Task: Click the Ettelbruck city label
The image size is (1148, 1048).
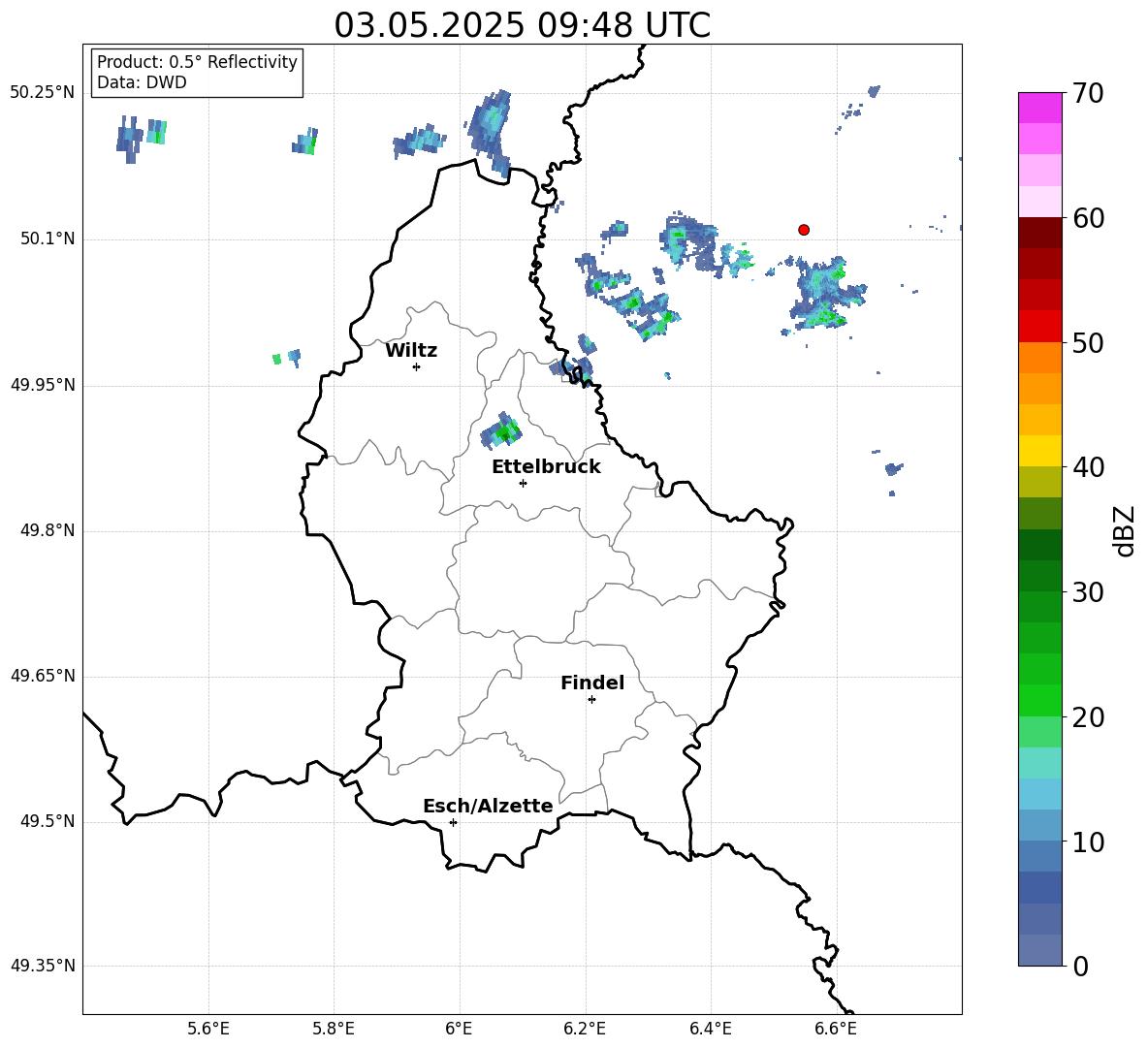Action: point(546,467)
